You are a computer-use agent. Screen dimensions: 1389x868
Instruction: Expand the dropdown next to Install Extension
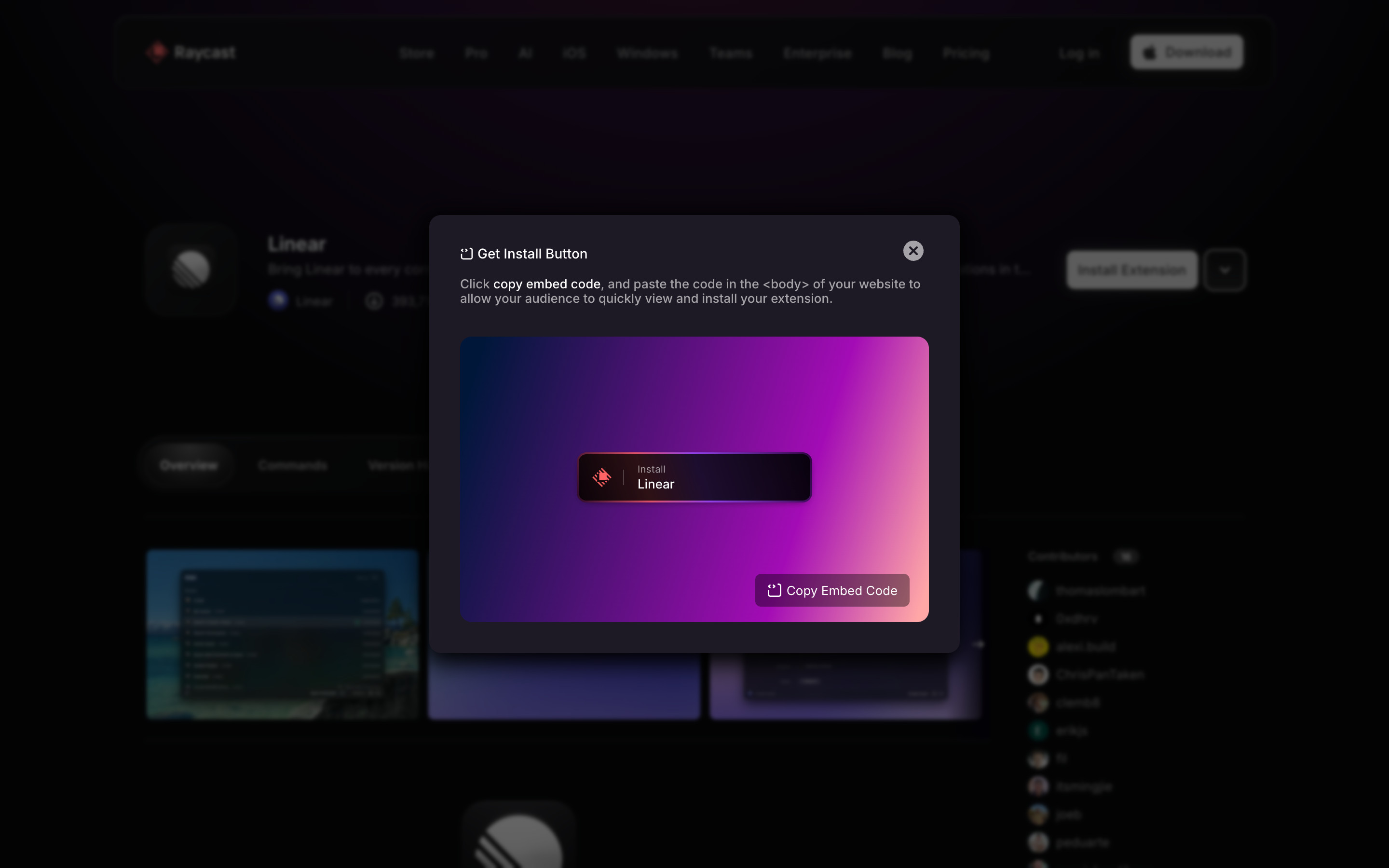point(1225,270)
